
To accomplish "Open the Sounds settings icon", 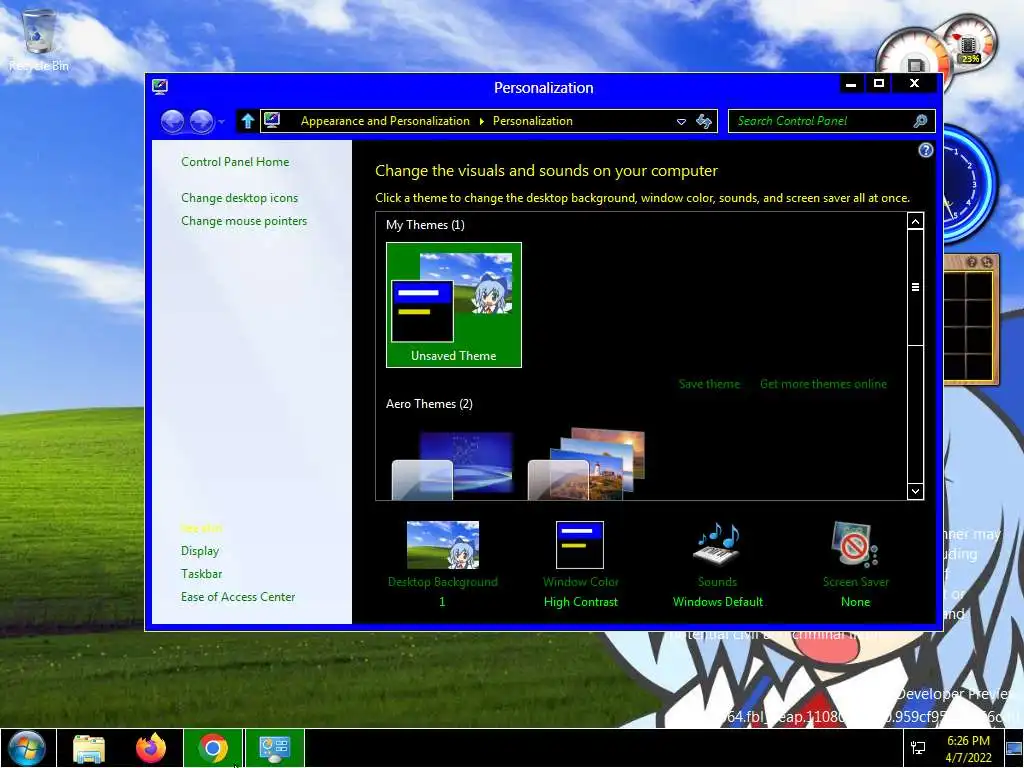I will (717, 543).
